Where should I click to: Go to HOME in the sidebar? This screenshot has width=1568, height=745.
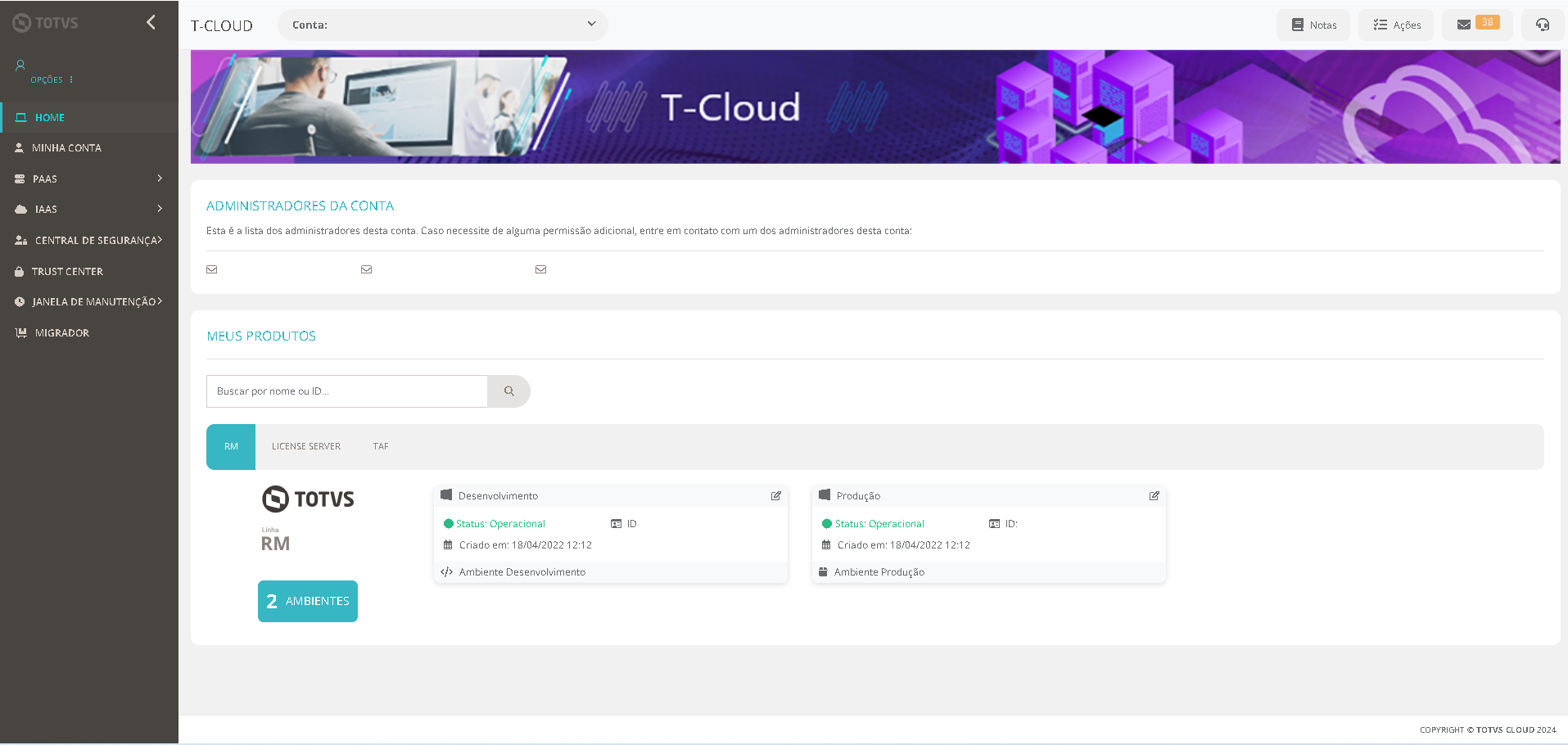[89, 117]
